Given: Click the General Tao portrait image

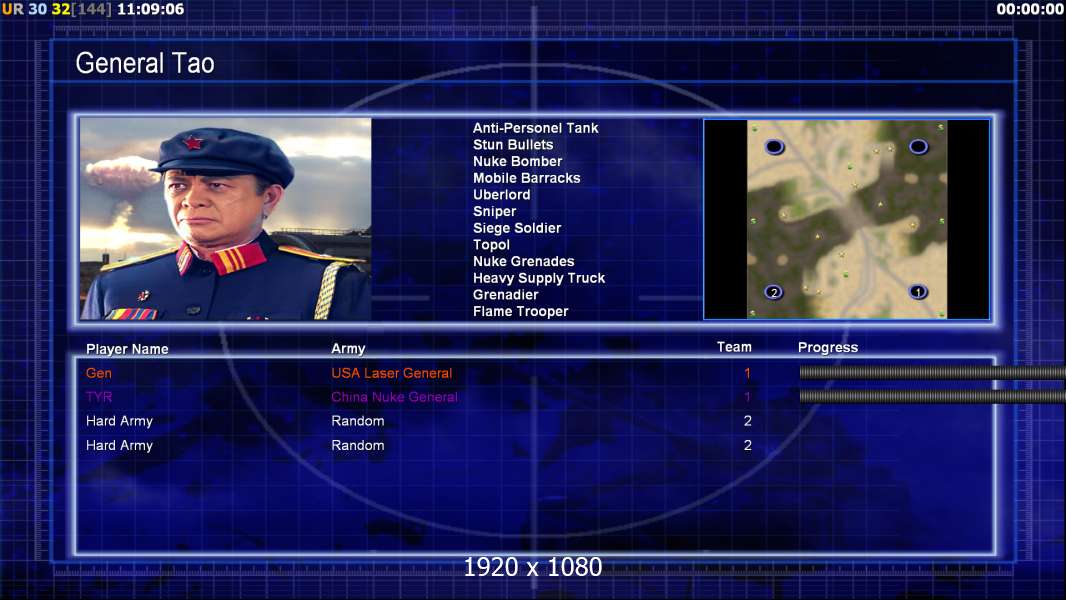Looking at the screenshot, I should [226, 219].
